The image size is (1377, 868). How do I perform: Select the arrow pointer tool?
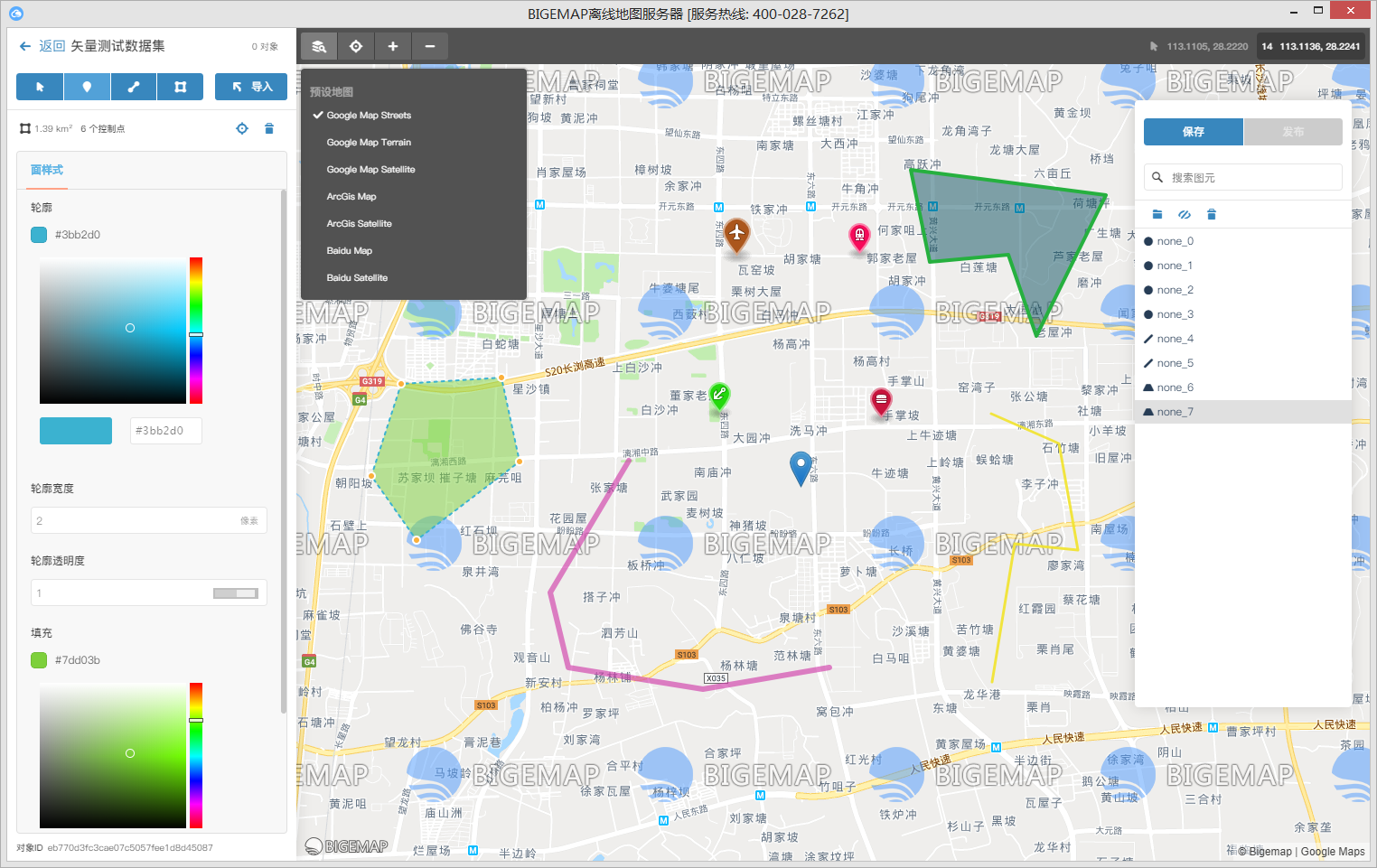(40, 87)
